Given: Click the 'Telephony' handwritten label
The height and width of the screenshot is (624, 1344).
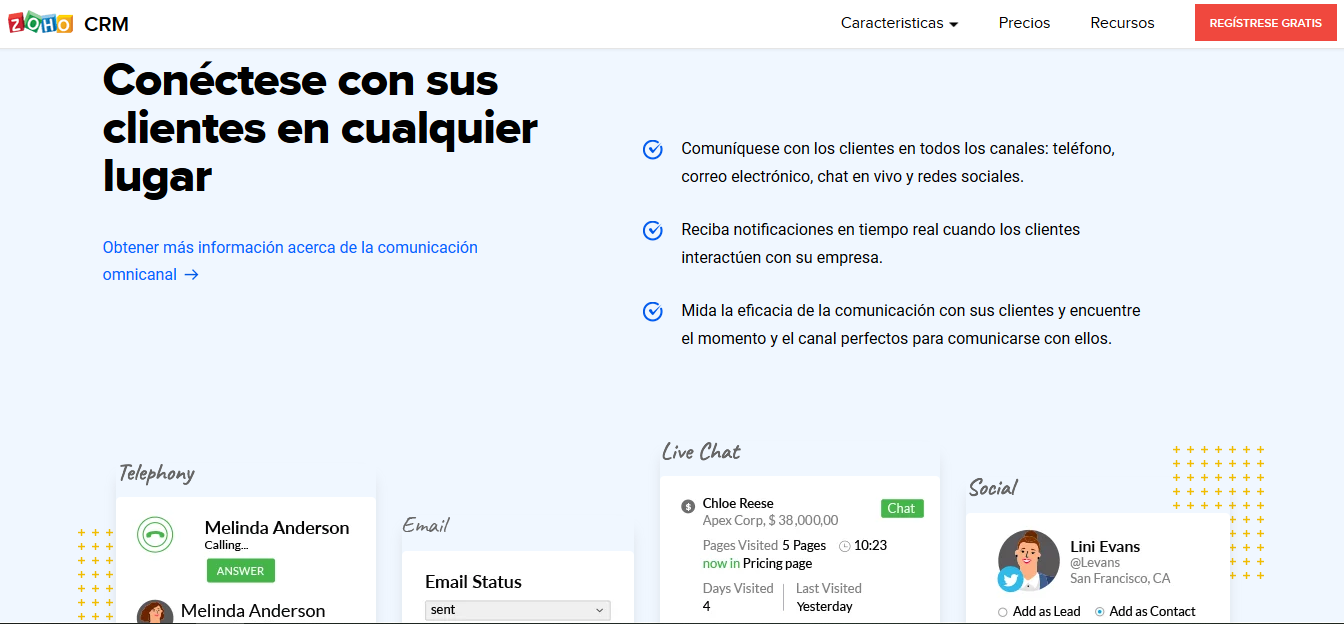Looking at the screenshot, I should pyautogui.click(x=156, y=473).
